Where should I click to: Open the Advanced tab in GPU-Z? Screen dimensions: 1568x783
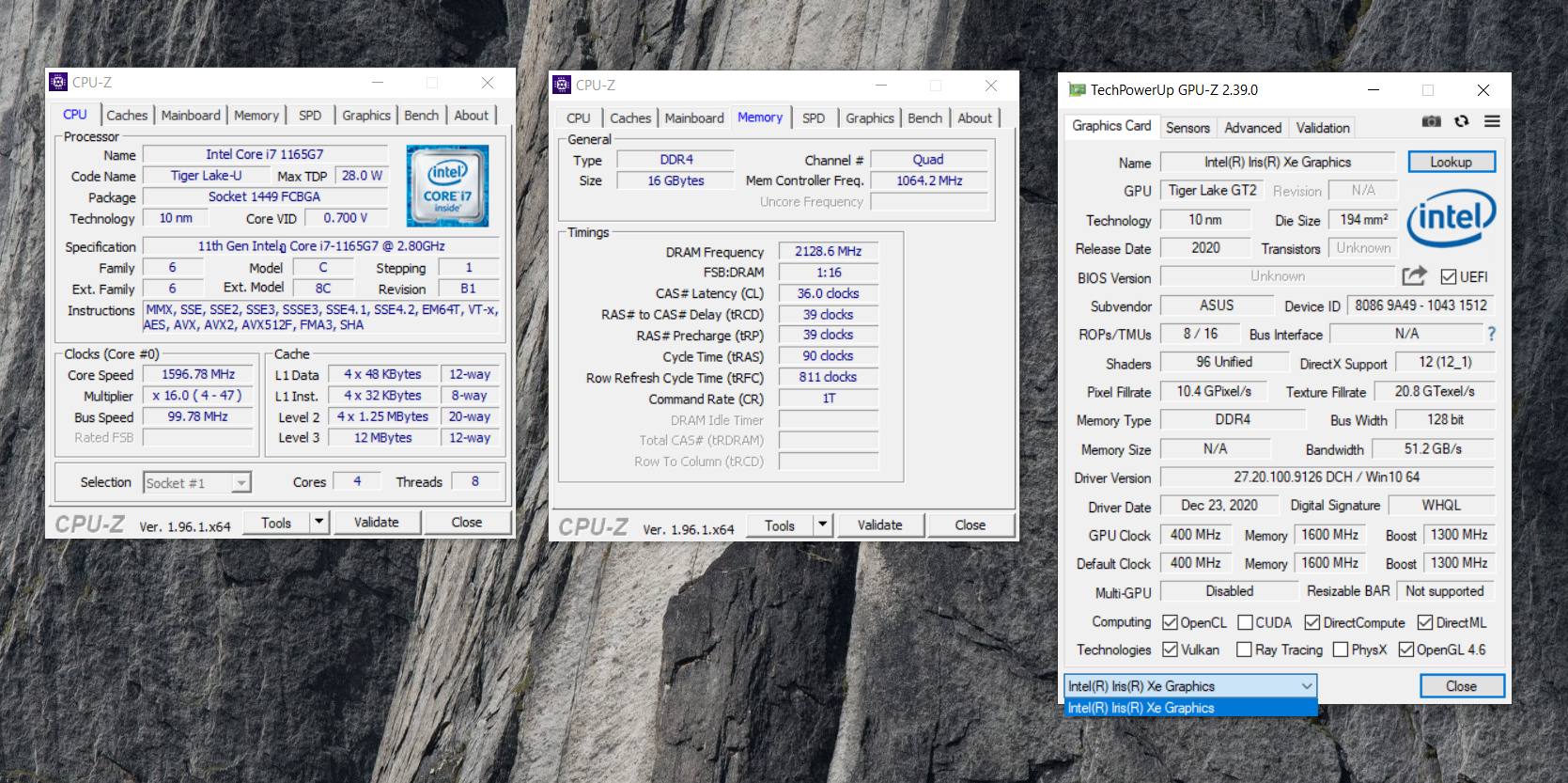coord(1253,128)
